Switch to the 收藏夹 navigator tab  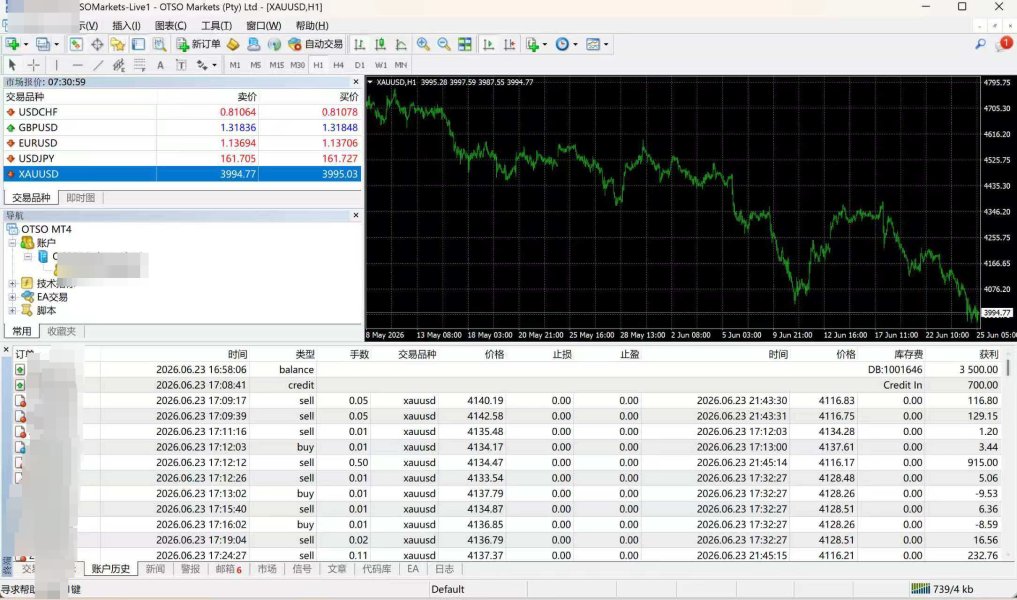tap(62, 331)
